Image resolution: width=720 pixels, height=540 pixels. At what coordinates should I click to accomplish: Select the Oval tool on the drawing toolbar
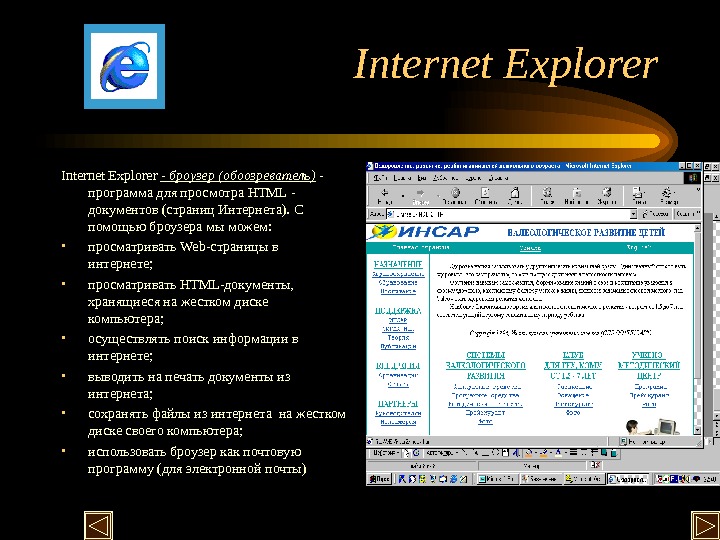pos(495,453)
